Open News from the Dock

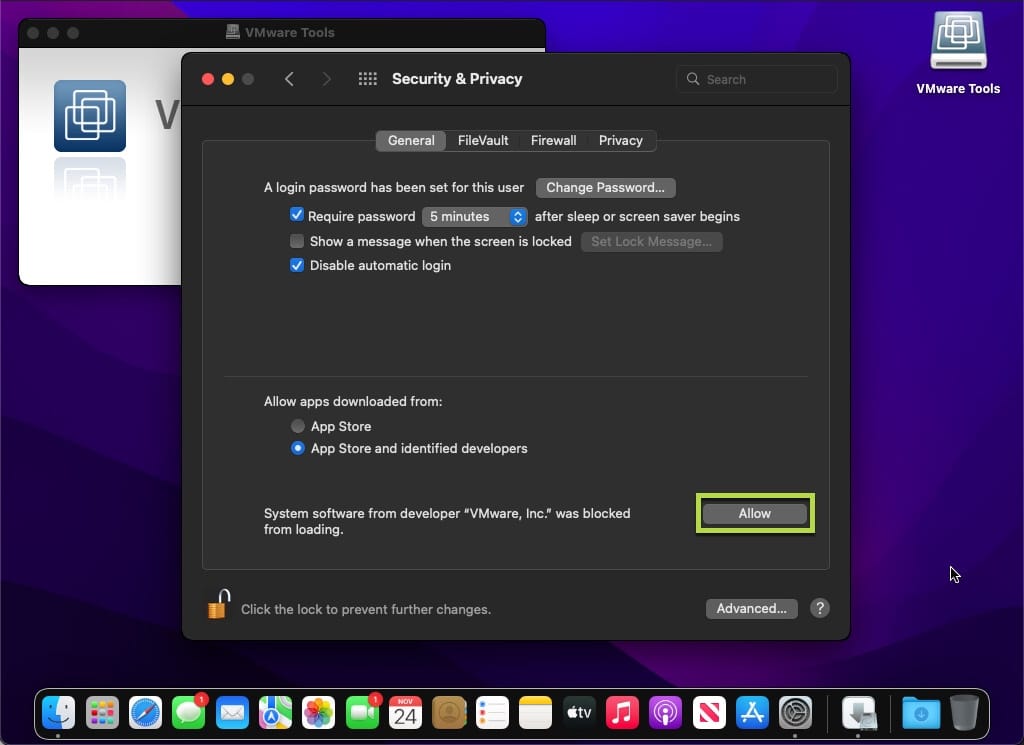pyautogui.click(x=709, y=712)
